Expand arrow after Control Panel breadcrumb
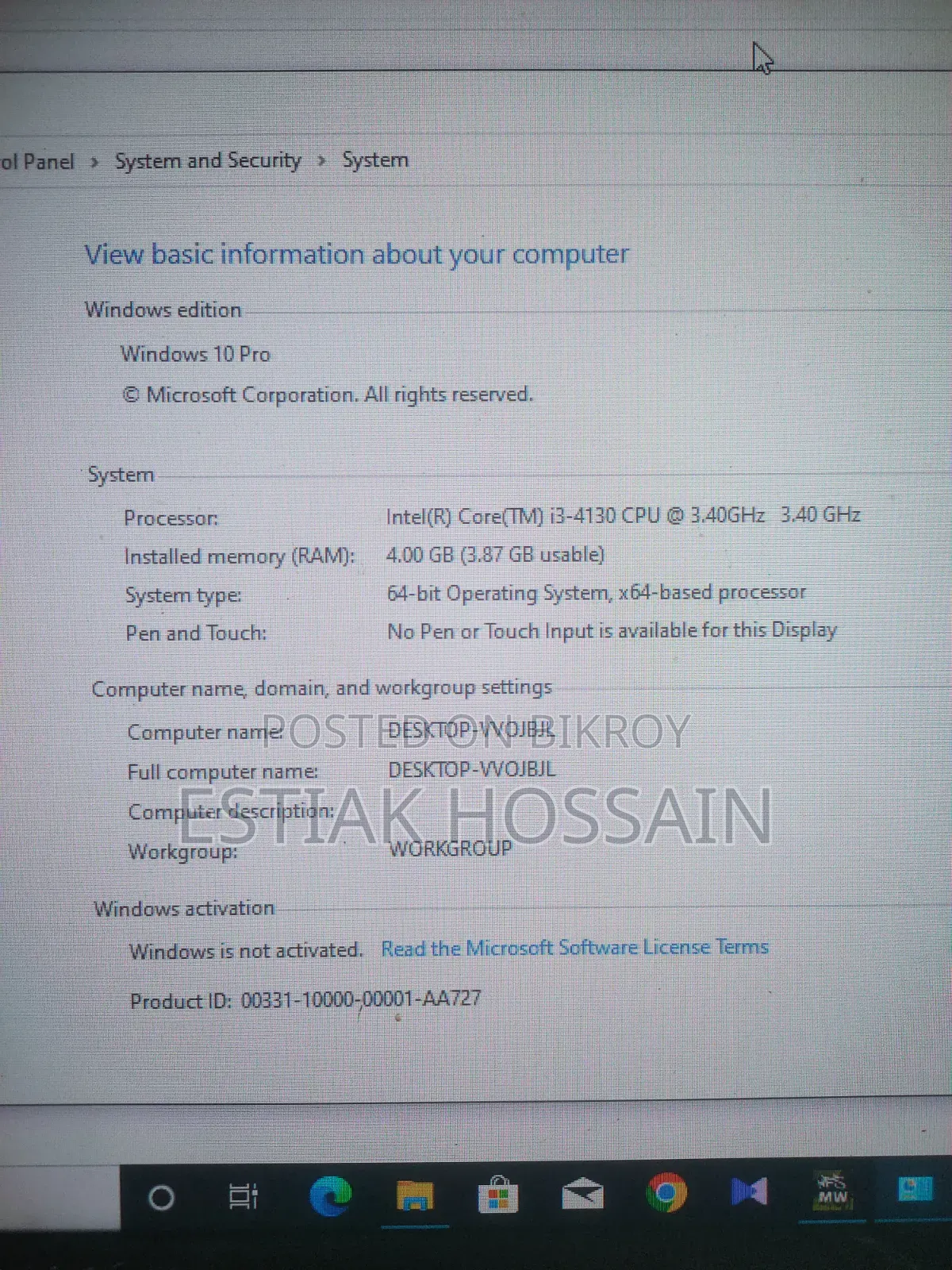 [94, 162]
